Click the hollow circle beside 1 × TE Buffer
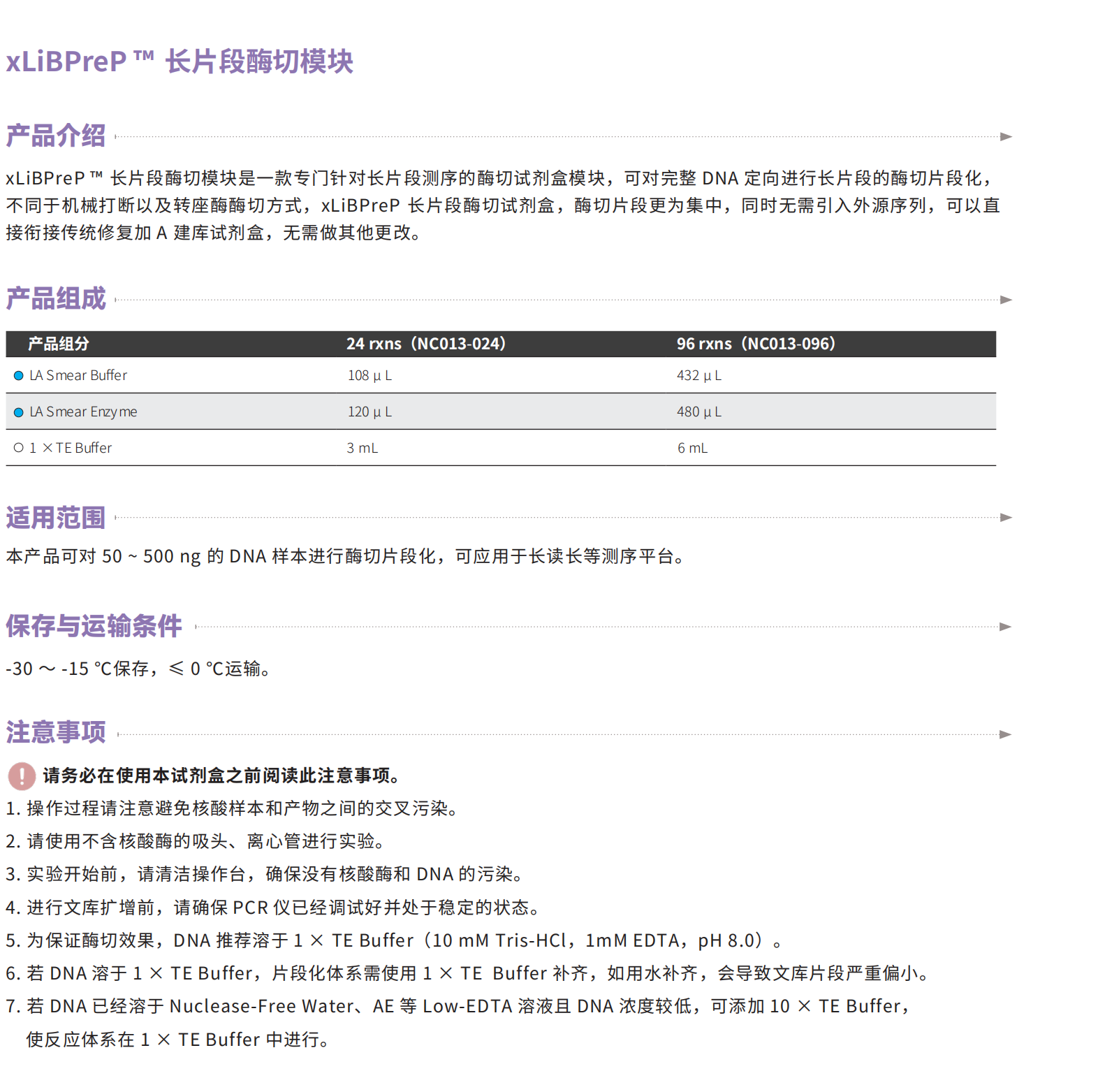 coord(19,448)
